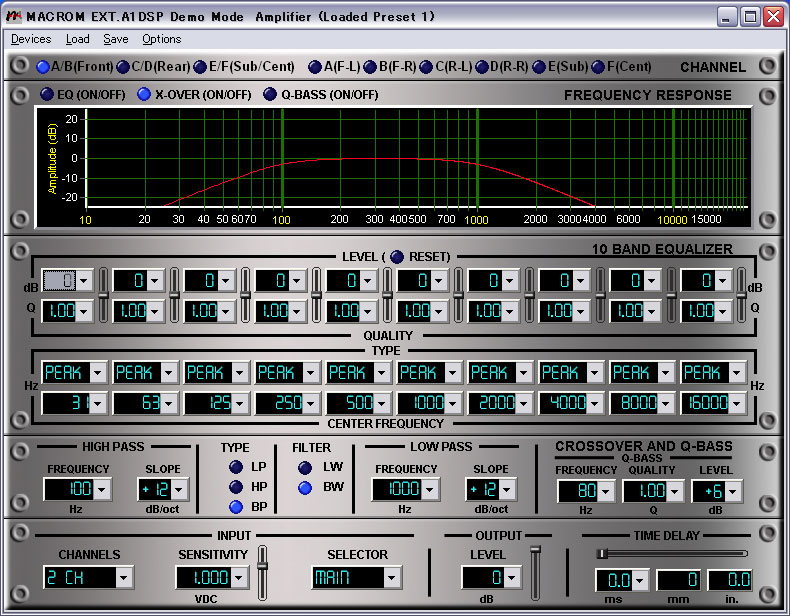Click the 31 Hz band level slider
This screenshot has height=616, width=790.
pos(103,296)
